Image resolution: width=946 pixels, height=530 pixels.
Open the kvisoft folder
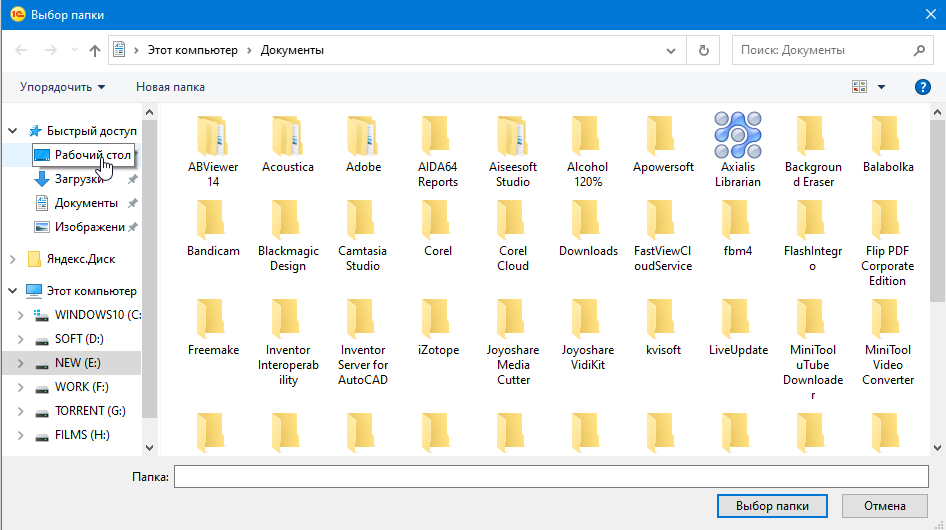pyautogui.click(x=662, y=328)
